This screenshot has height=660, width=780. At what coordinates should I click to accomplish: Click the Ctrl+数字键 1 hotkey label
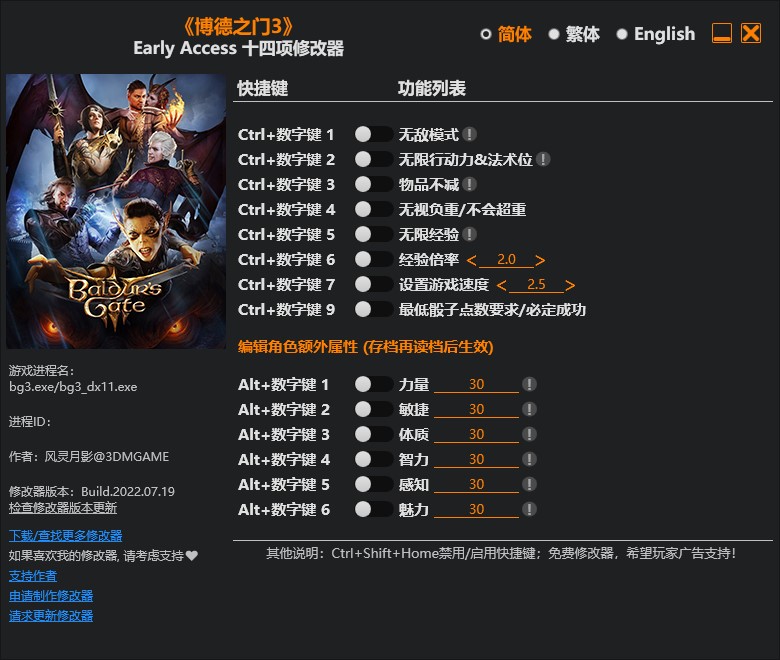pos(286,134)
